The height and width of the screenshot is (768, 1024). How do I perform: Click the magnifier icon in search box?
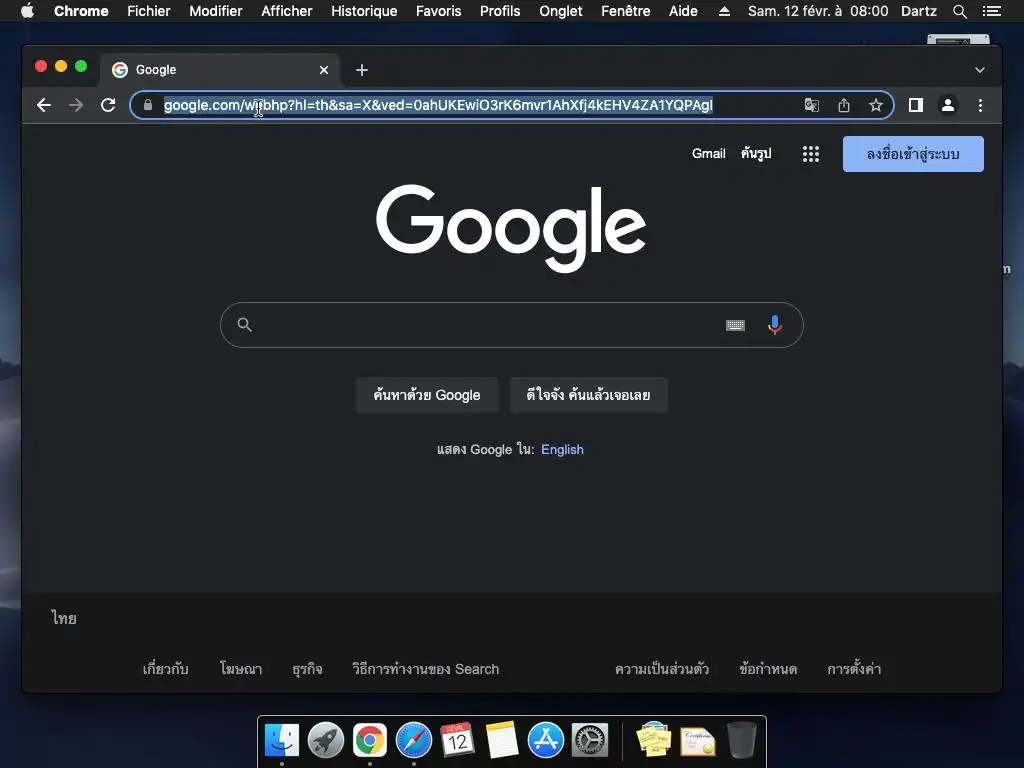pyautogui.click(x=244, y=325)
